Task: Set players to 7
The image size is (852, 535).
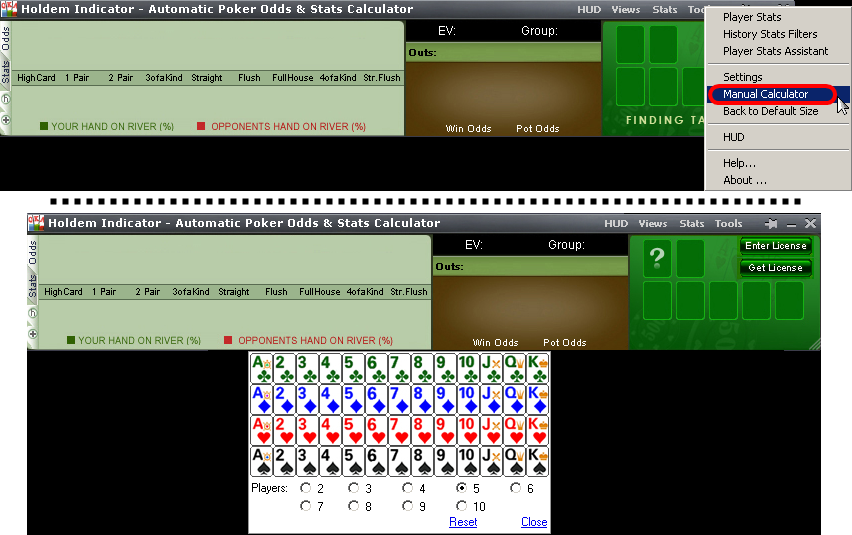Action: pos(306,506)
